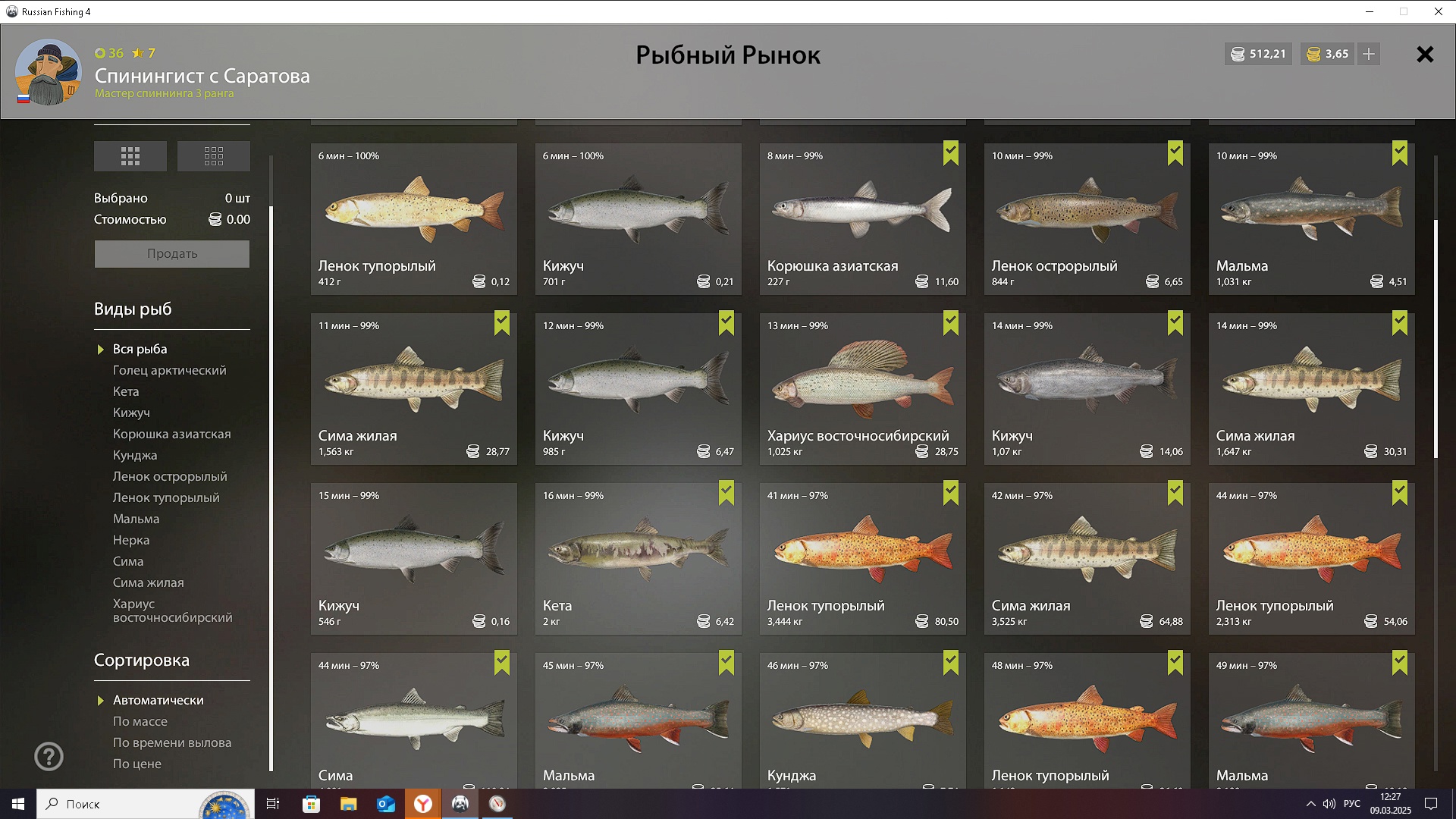
Task: Open Outlook from taskbar
Action: click(385, 804)
